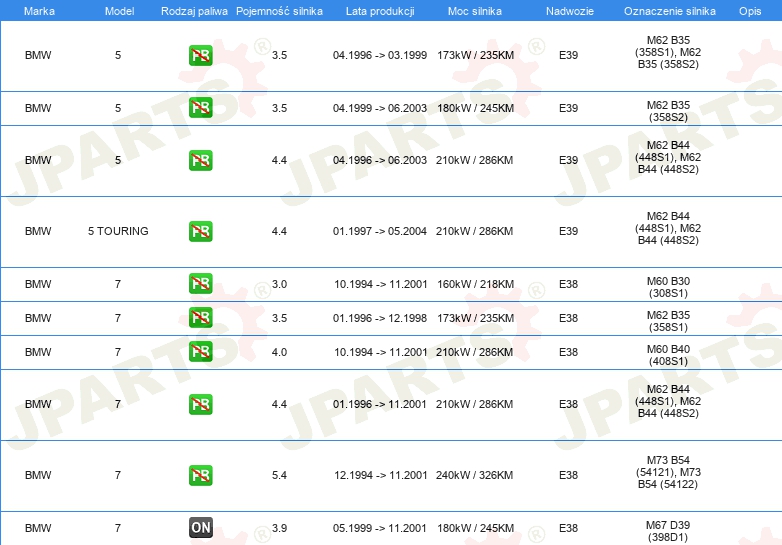Click engine capacity '3.9'

[279, 528]
